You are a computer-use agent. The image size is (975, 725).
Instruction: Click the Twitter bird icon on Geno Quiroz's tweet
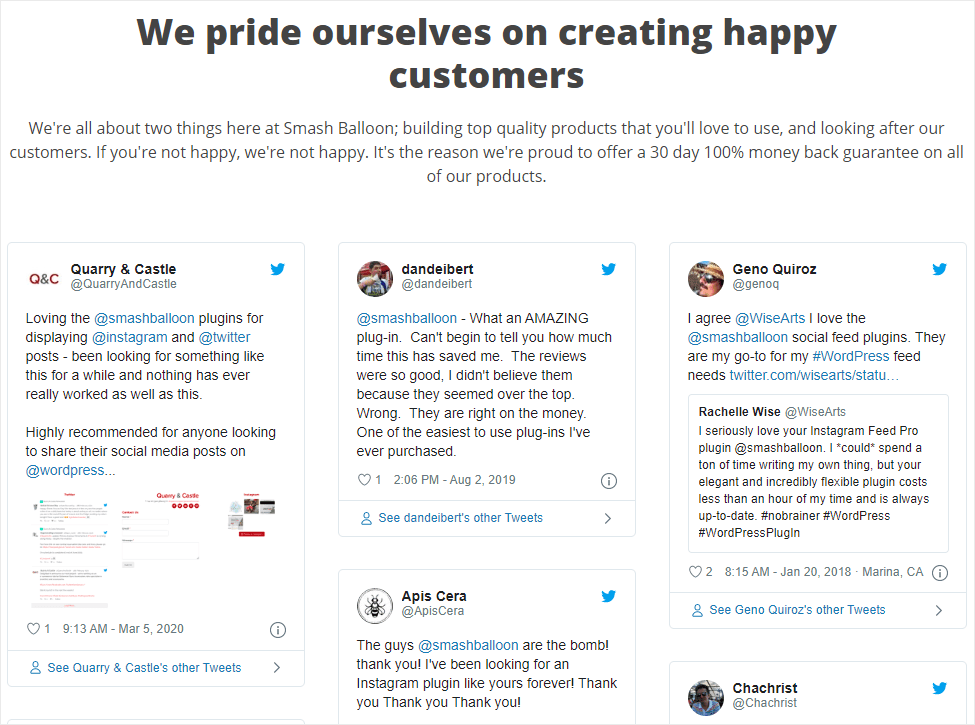[939, 268]
